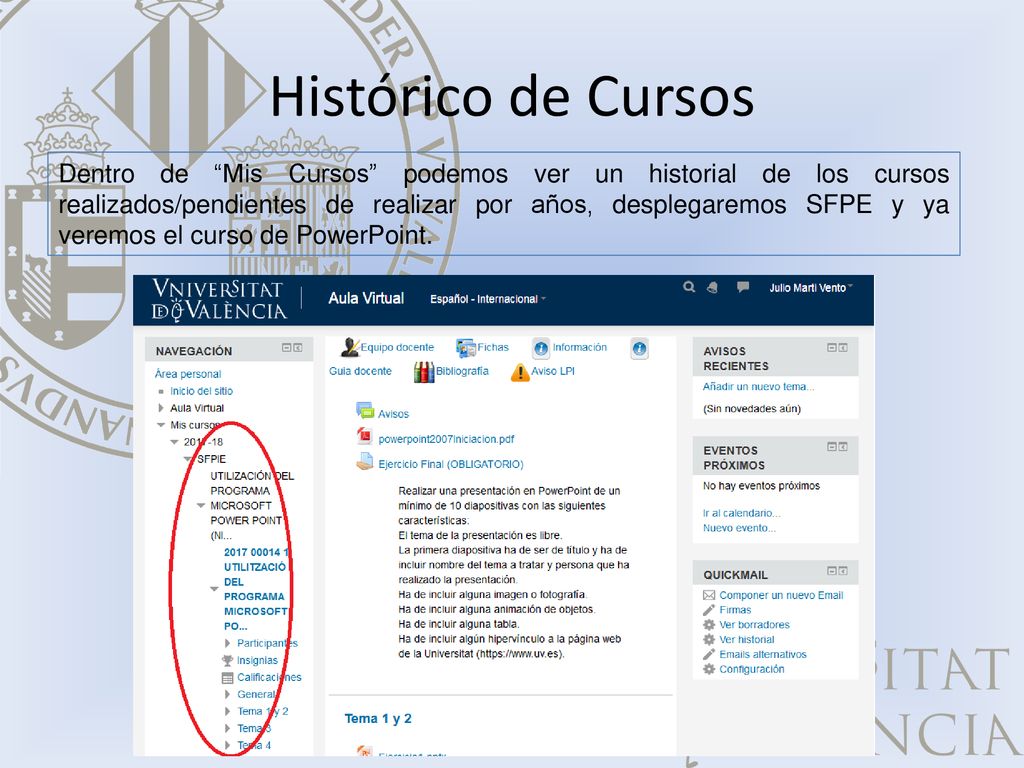Screen dimensions: 1024x768
Task: Collapse the Navegación block with hide icon
Action: coord(287,347)
